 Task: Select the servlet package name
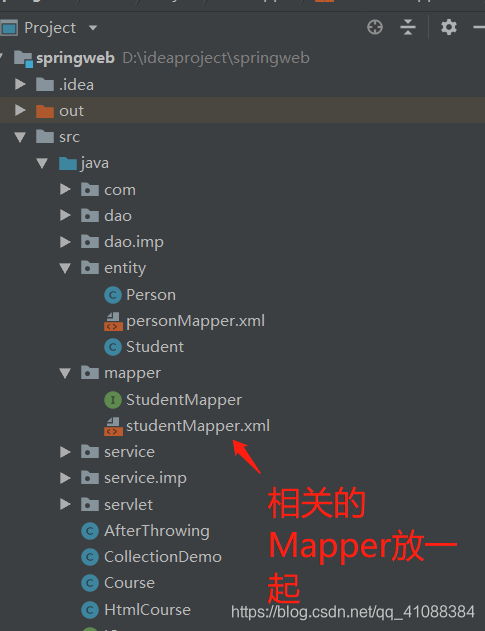coord(128,505)
